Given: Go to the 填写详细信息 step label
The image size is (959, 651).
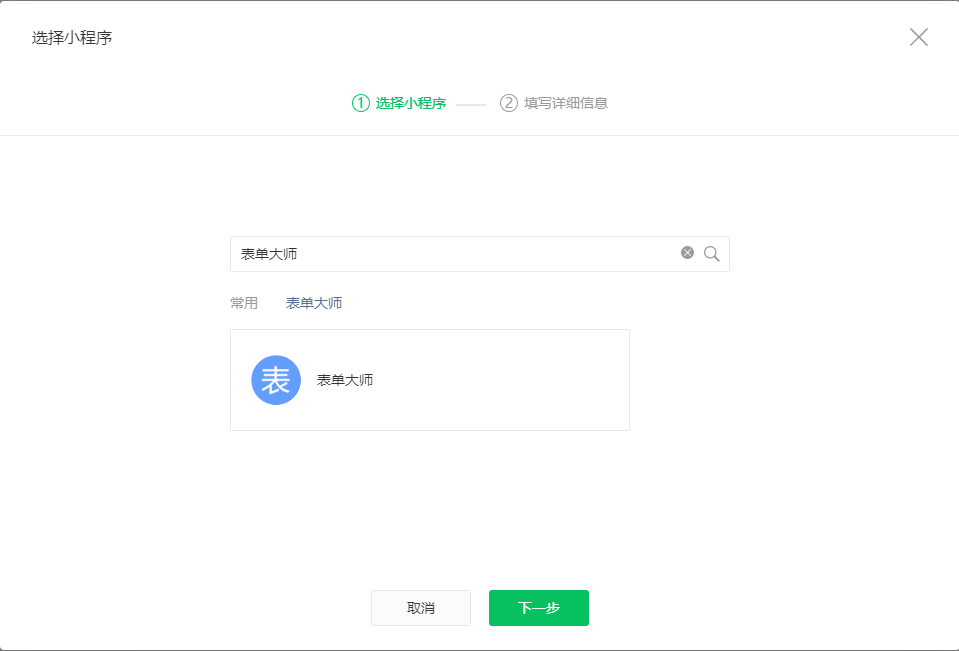Looking at the screenshot, I should (x=566, y=103).
